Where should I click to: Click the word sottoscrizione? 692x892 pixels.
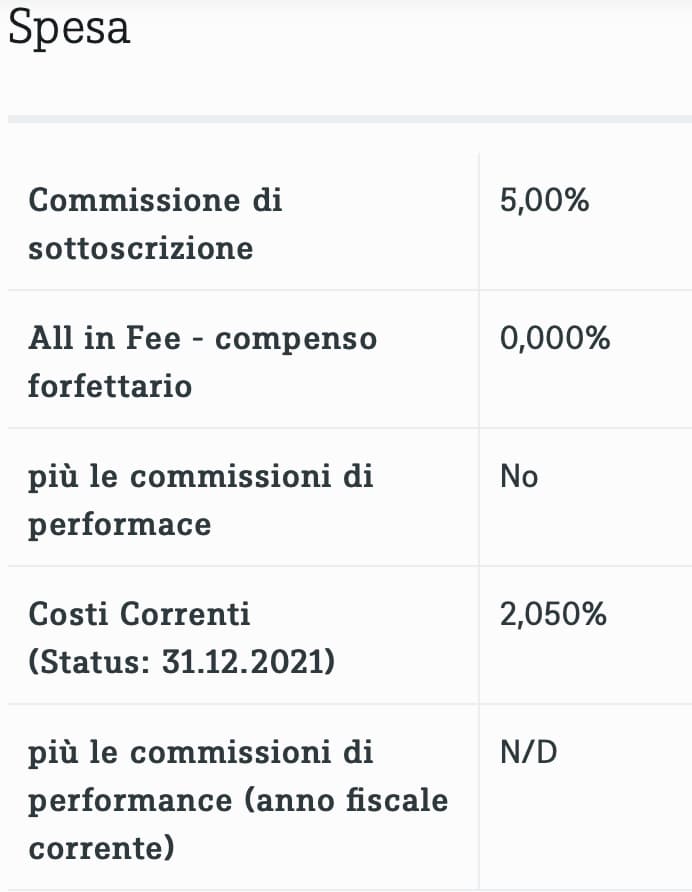click(x=140, y=248)
